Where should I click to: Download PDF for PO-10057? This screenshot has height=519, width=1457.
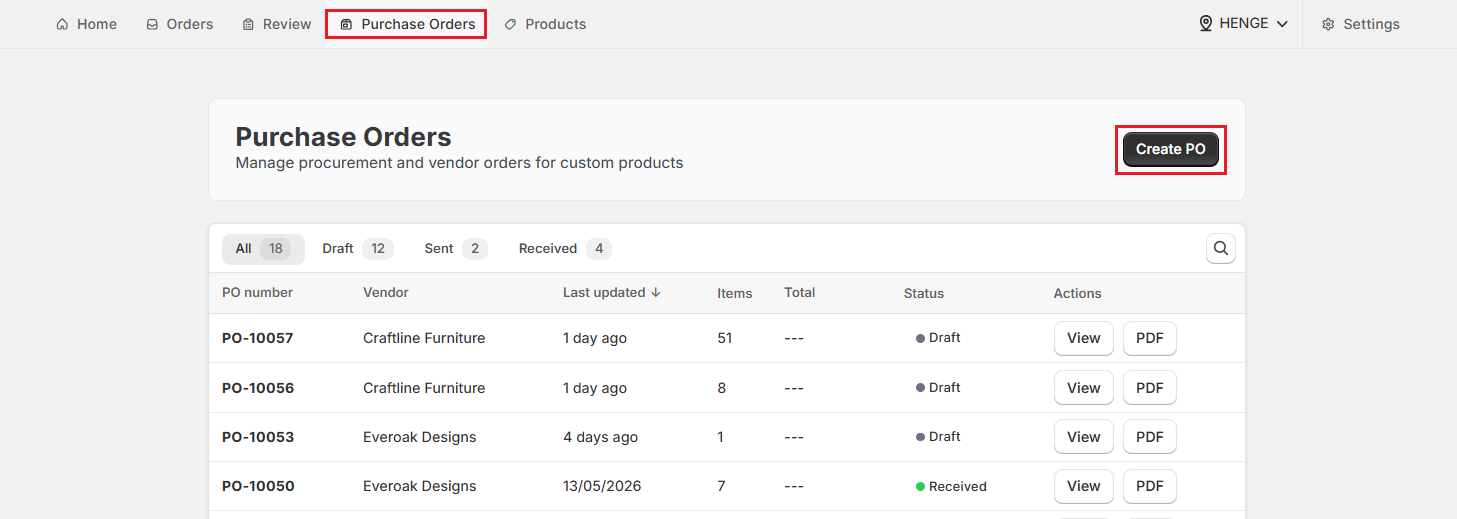tap(1150, 338)
